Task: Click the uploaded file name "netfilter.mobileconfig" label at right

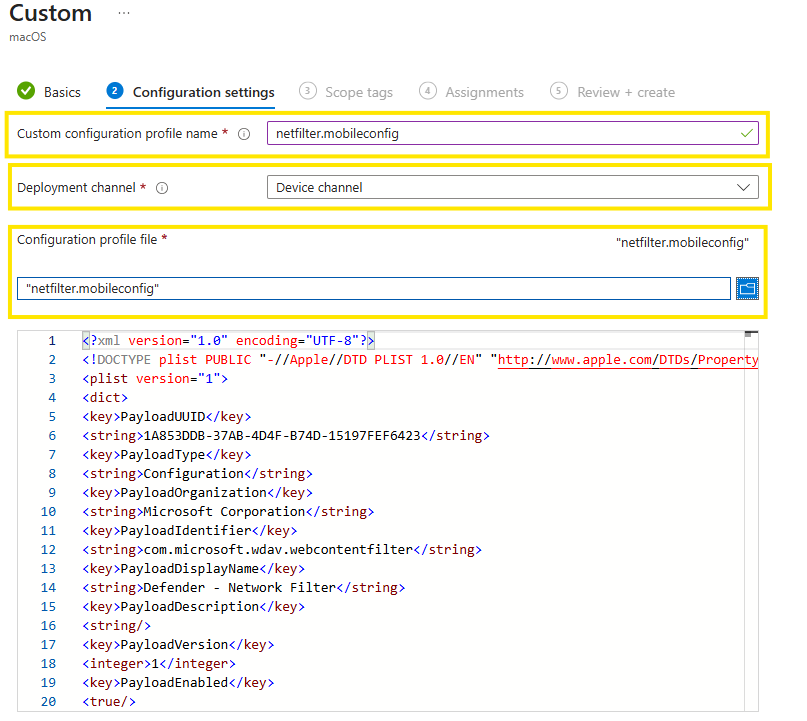Action: point(682,243)
